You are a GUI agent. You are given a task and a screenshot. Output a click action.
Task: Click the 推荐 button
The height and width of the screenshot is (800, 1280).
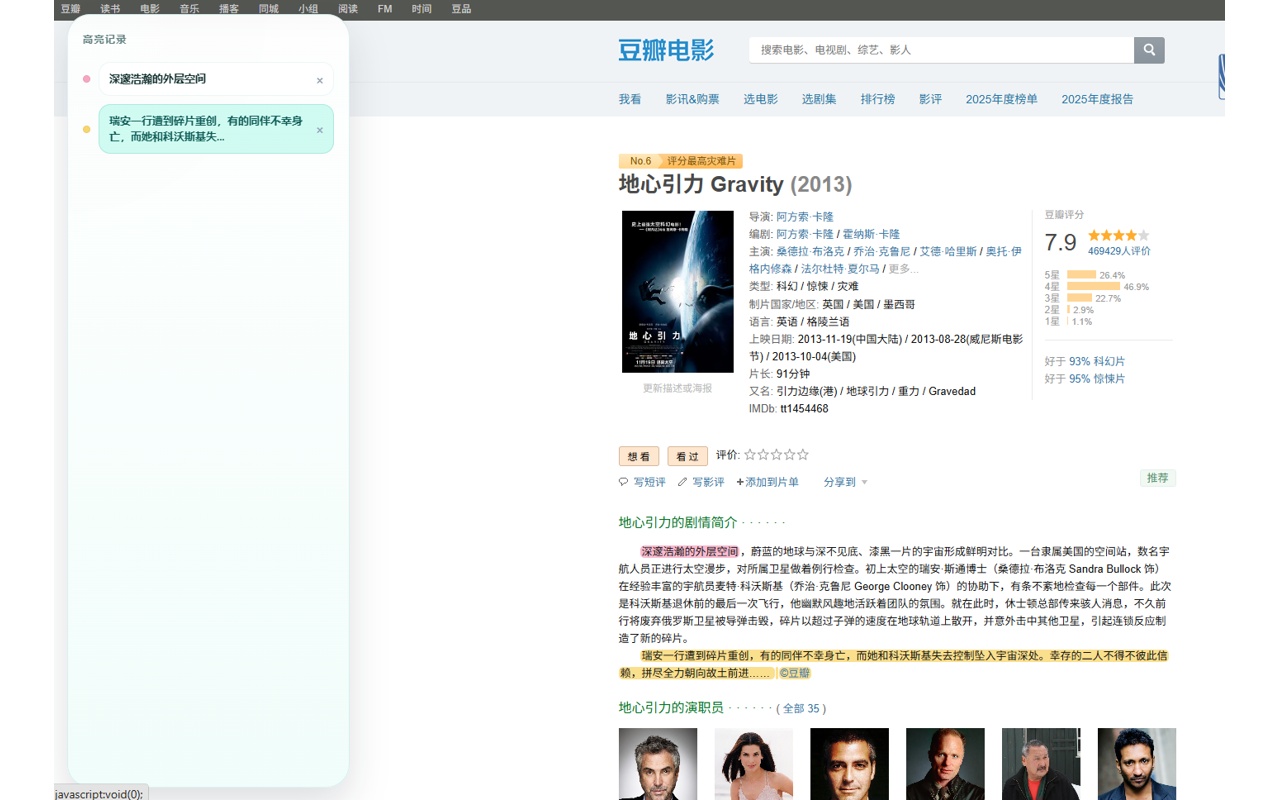[1158, 478]
